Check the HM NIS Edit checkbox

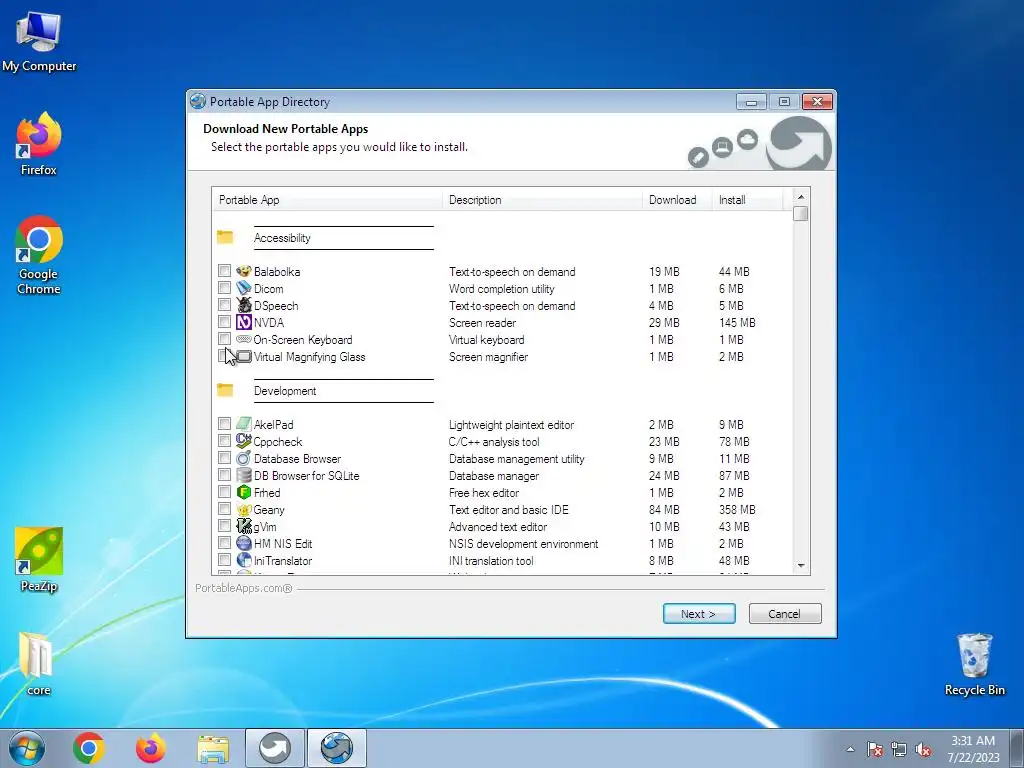pyautogui.click(x=224, y=542)
